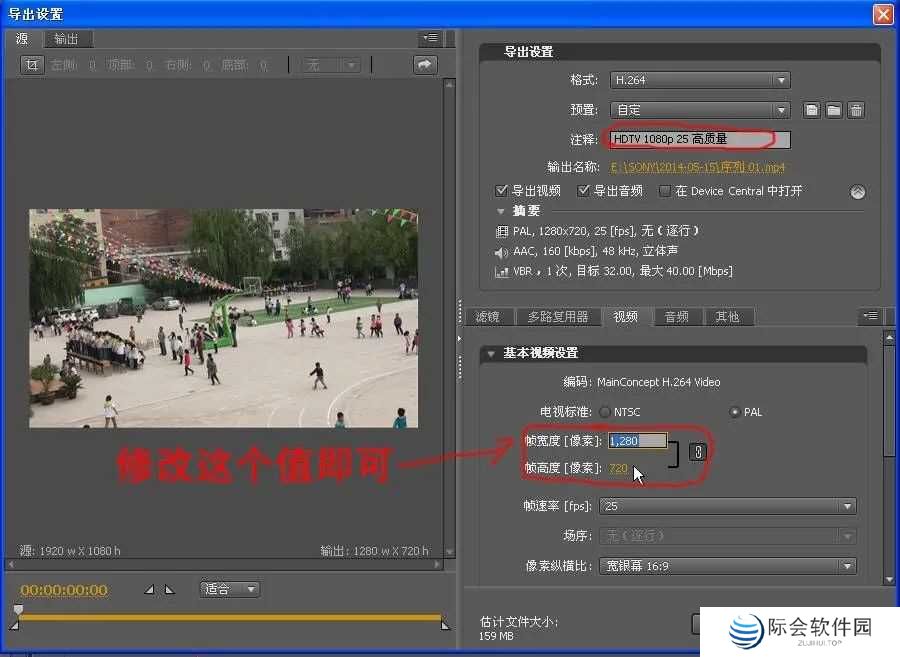This screenshot has height=657, width=900.
Task: Open the 帧速率 dropdown showing 25
Action: (727, 506)
